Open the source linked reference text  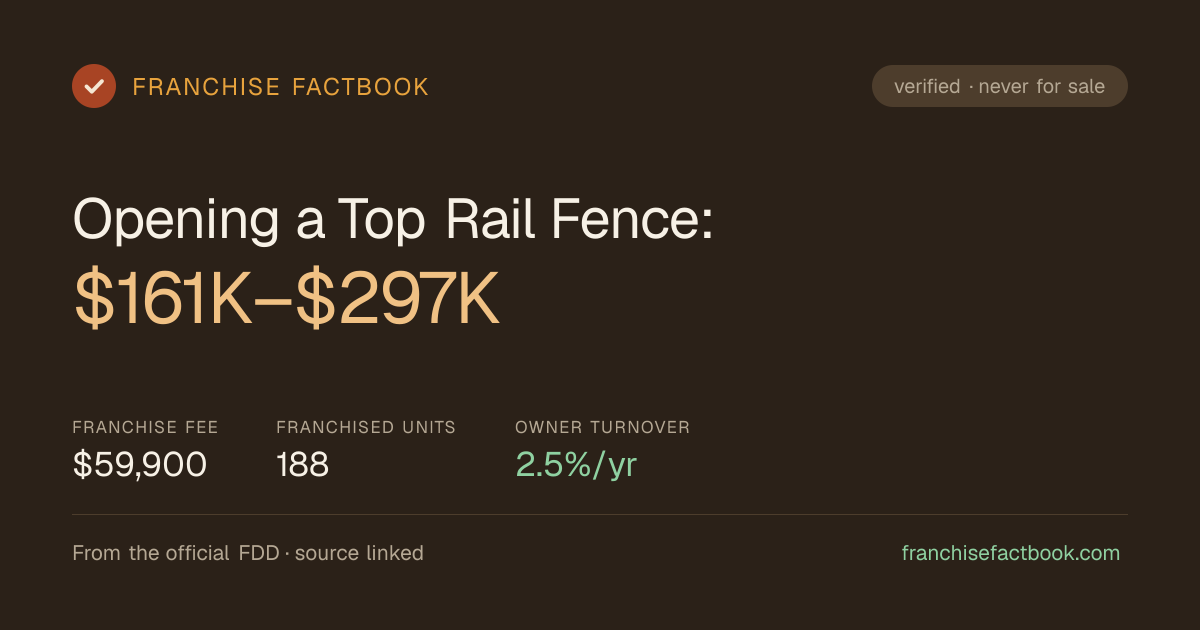coord(359,553)
